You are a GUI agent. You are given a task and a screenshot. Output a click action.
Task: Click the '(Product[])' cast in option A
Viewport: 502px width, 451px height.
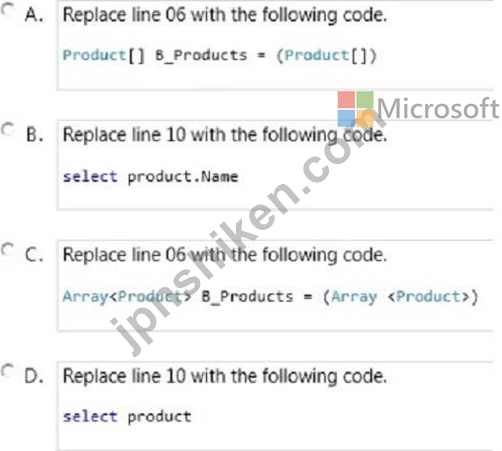click(326, 56)
